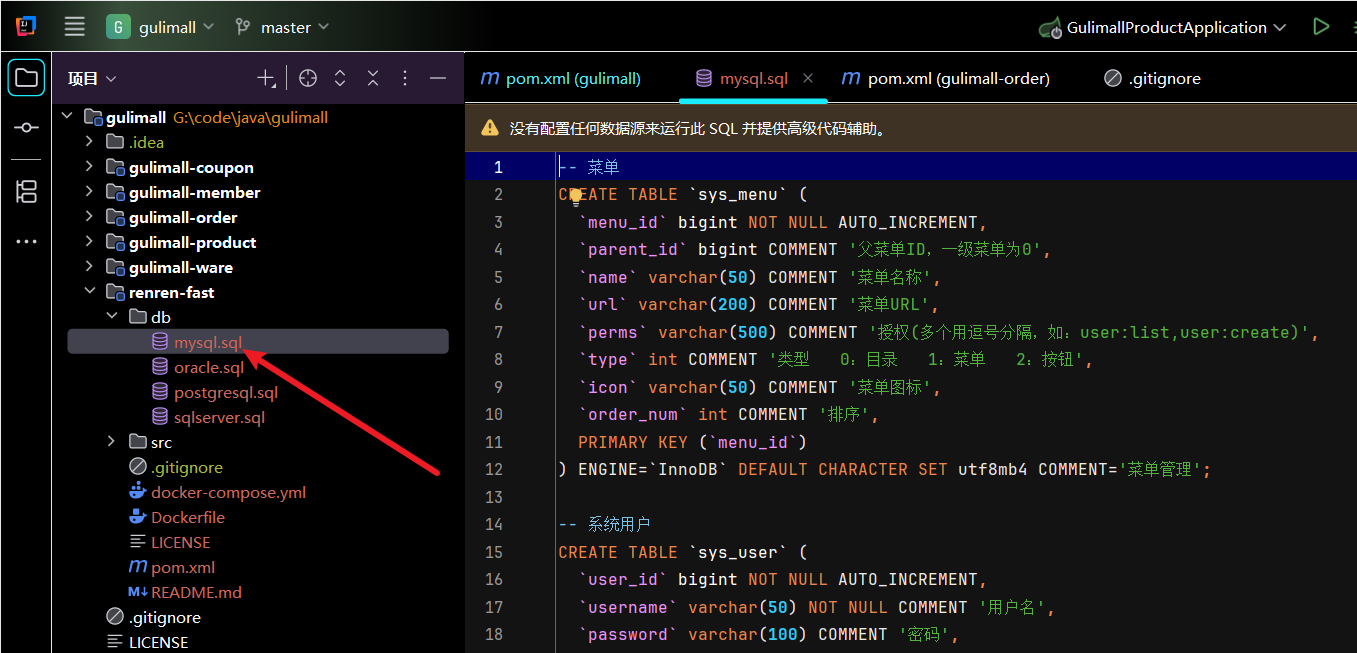Select LICENSE file under renren-fast
Viewport: 1357px width, 653px height.
pyautogui.click(x=181, y=542)
